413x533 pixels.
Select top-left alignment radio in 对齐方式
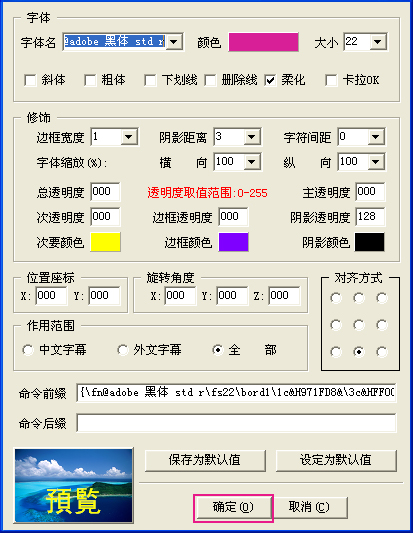(x=336, y=298)
